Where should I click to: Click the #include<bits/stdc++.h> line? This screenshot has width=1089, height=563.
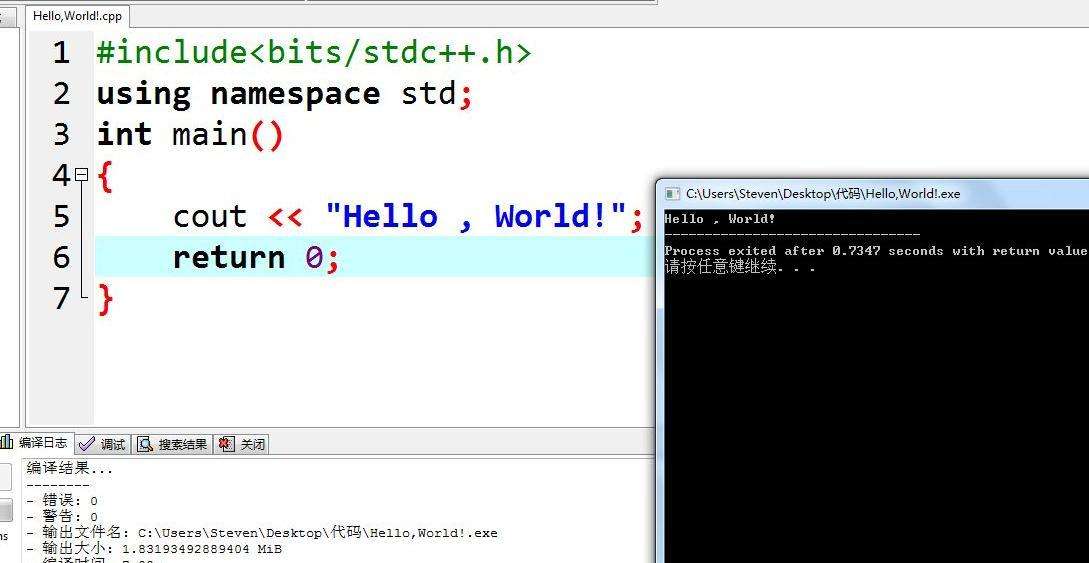tap(314, 53)
